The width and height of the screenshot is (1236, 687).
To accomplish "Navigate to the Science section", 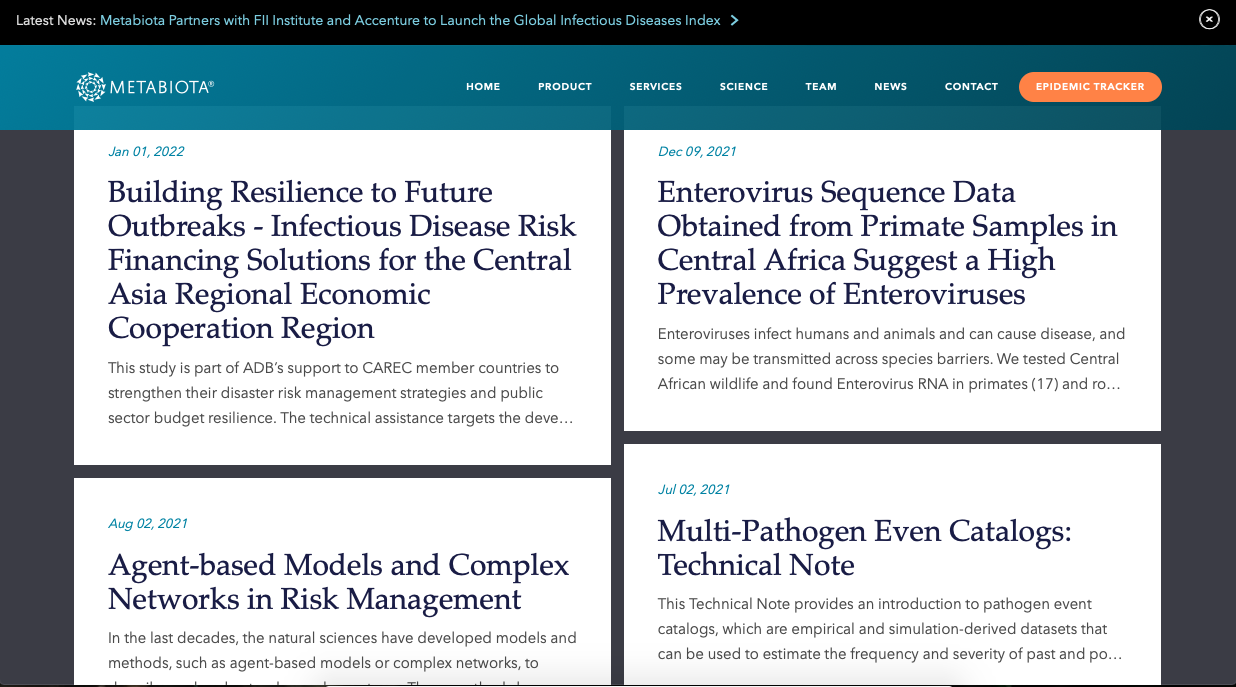I will click(x=744, y=87).
